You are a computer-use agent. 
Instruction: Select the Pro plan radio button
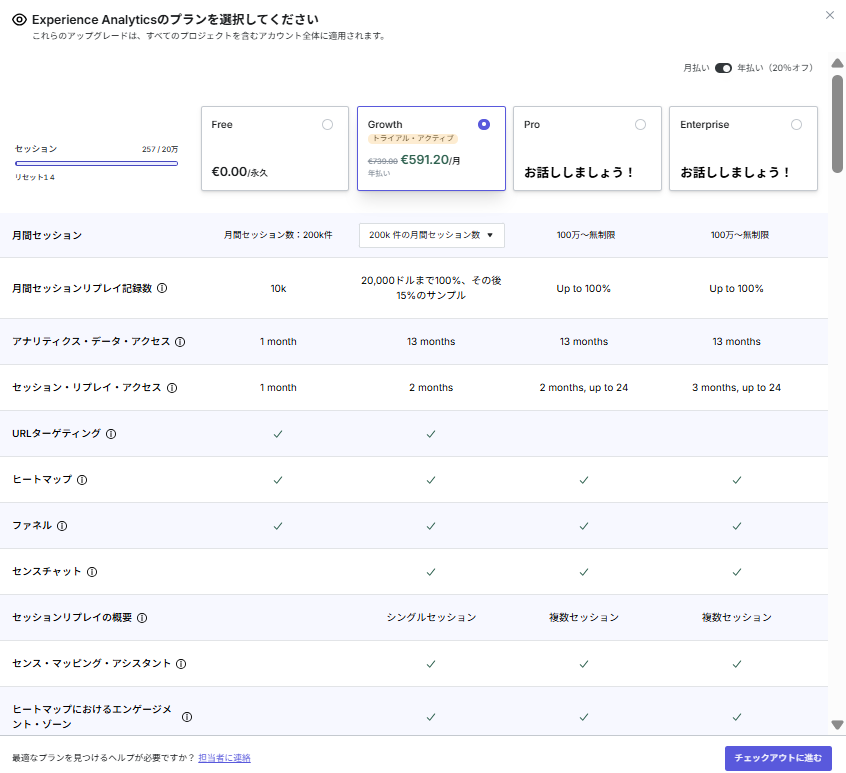[640, 125]
